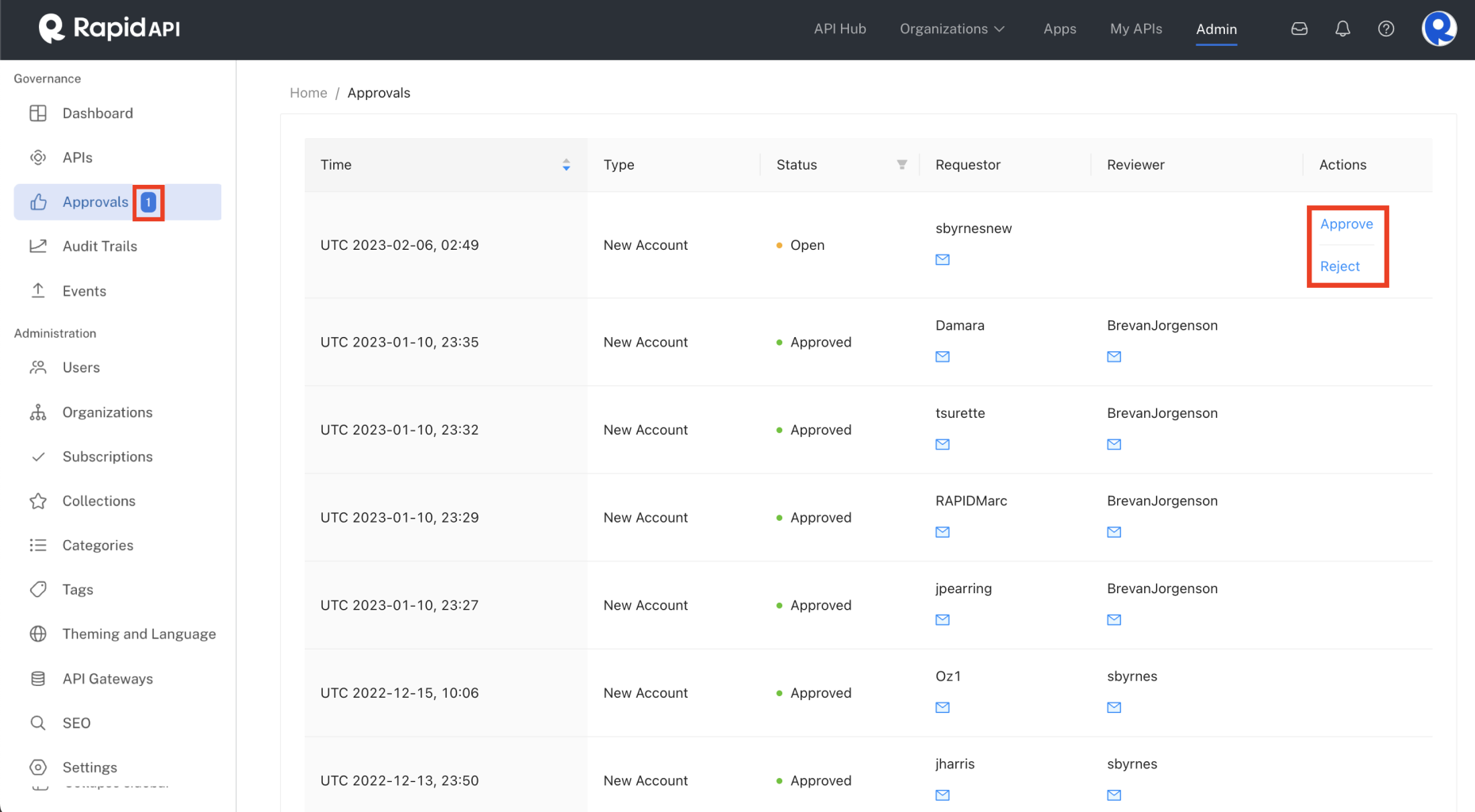Go to the Home breadcrumb link
This screenshot has width=1475, height=812.
308,93
